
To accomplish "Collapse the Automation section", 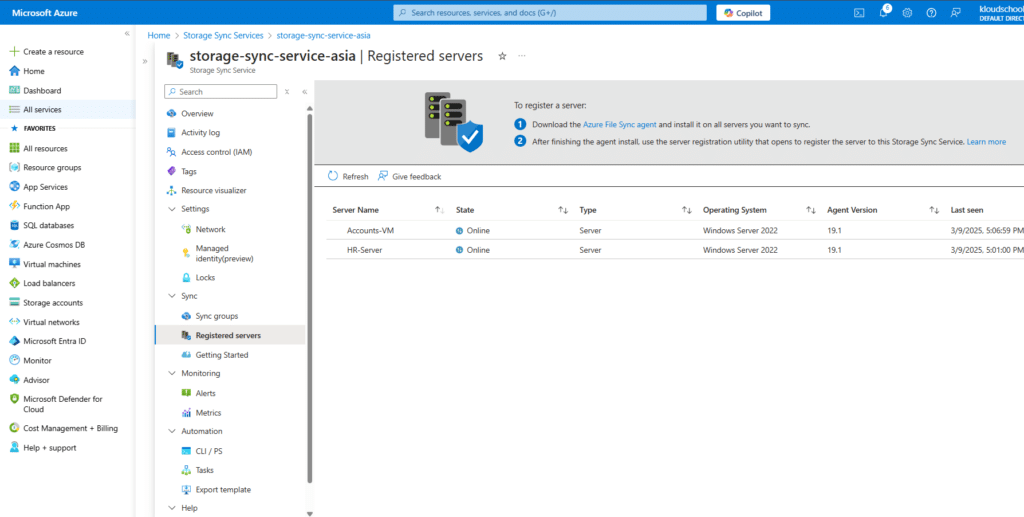I will pyautogui.click(x=170, y=431).
